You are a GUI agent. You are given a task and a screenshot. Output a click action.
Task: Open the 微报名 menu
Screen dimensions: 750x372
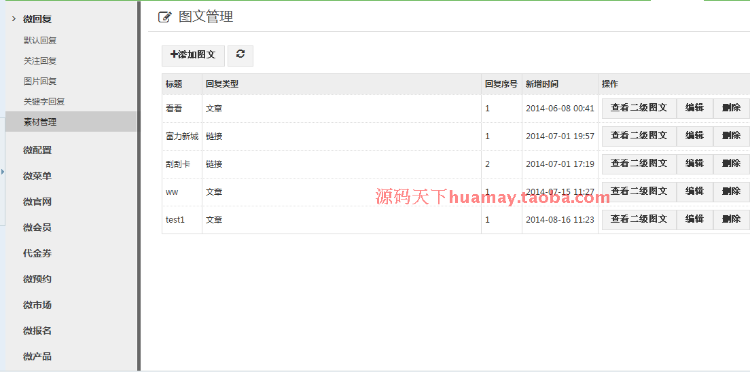(x=37, y=331)
